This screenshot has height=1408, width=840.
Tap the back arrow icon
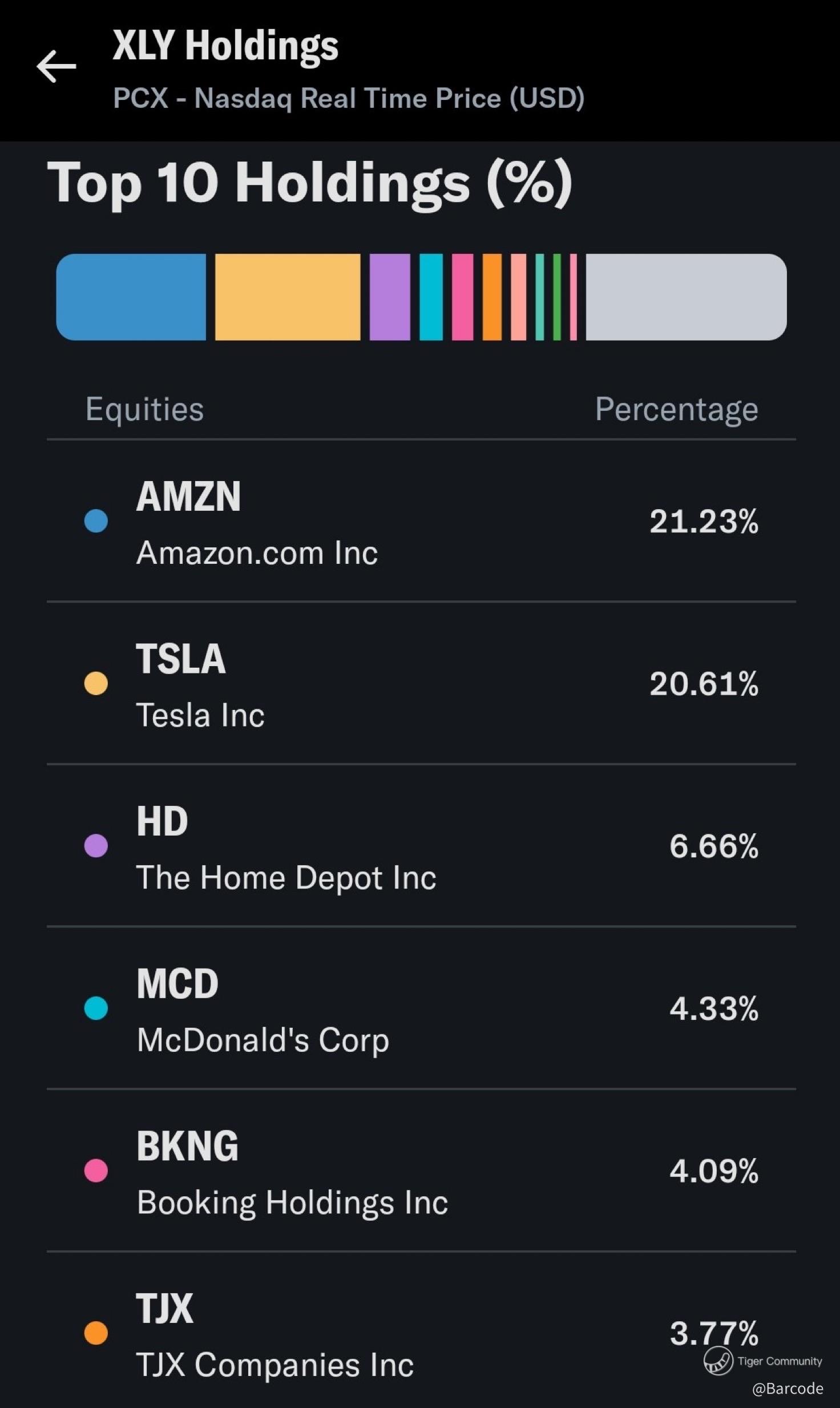(56, 66)
